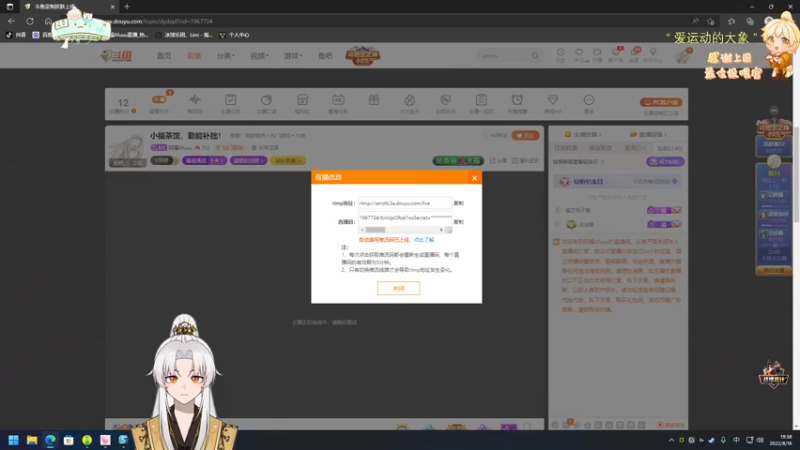Collapse the right floating widget with minus
This screenshot has width=800, height=450.
[774, 110]
